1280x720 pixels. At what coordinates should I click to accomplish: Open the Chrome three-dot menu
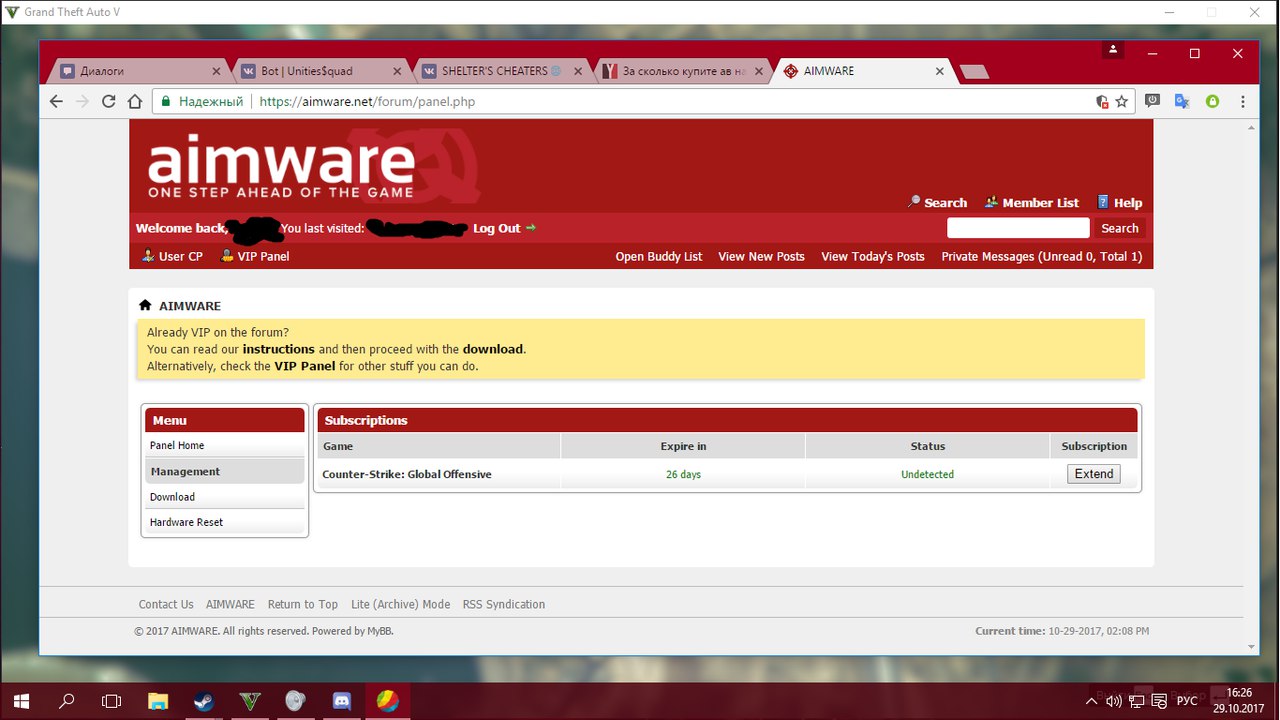1243,101
